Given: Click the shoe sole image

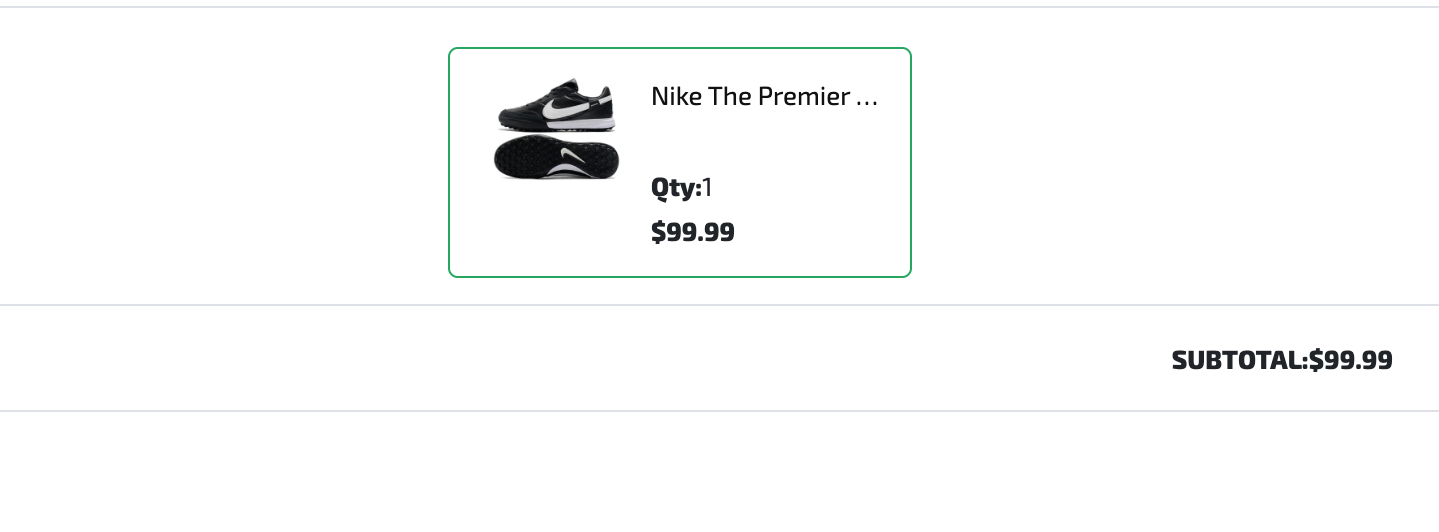Looking at the screenshot, I should pos(556,158).
